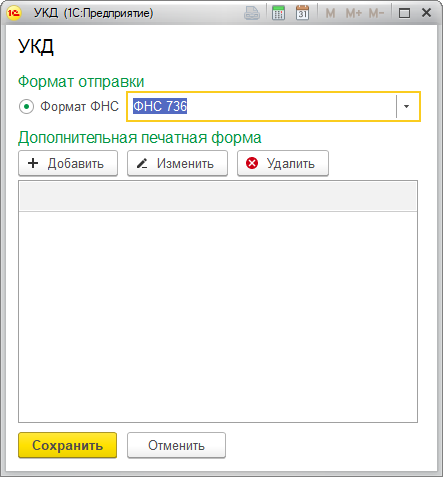Viewport: 443px width, 477px height.
Task: Click the M+ memory add button
Action: [353, 13]
